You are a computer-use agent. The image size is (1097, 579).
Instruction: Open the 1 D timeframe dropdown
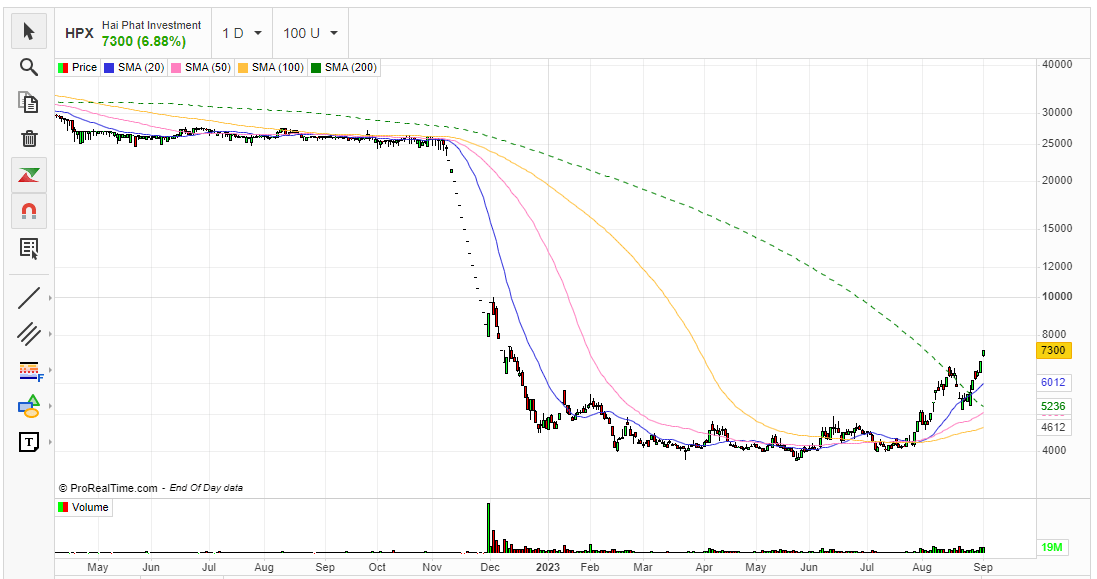(240, 32)
